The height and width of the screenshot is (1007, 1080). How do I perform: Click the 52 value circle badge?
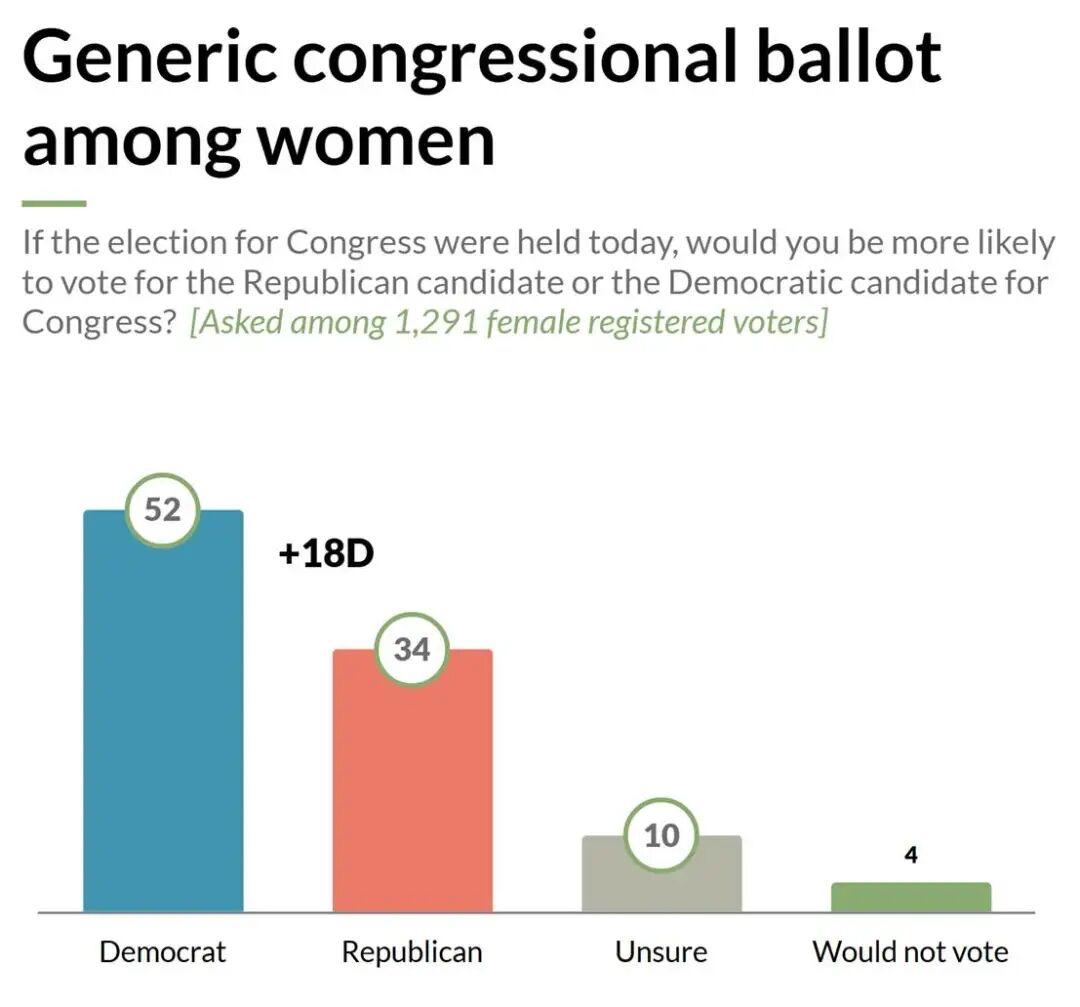point(163,510)
